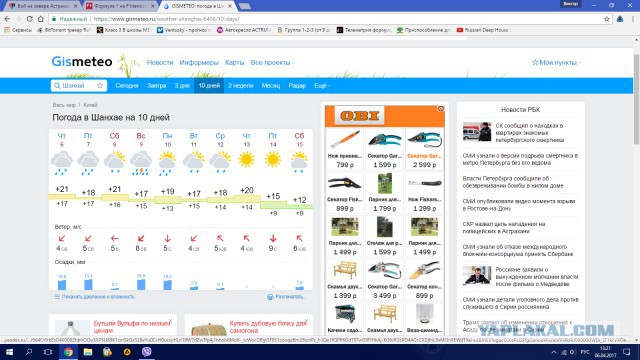
Task: Switch to the Формула 1 browser tab
Action: click(x=120, y=6)
